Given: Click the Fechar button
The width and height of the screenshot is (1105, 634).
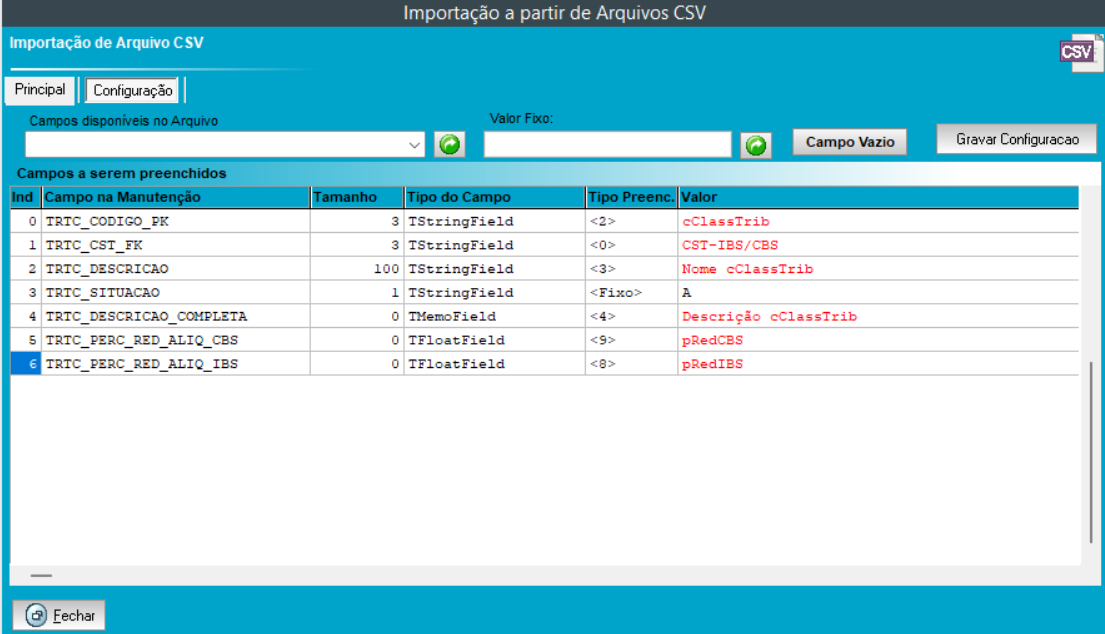Looking at the screenshot, I should pyautogui.click(x=58, y=616).
